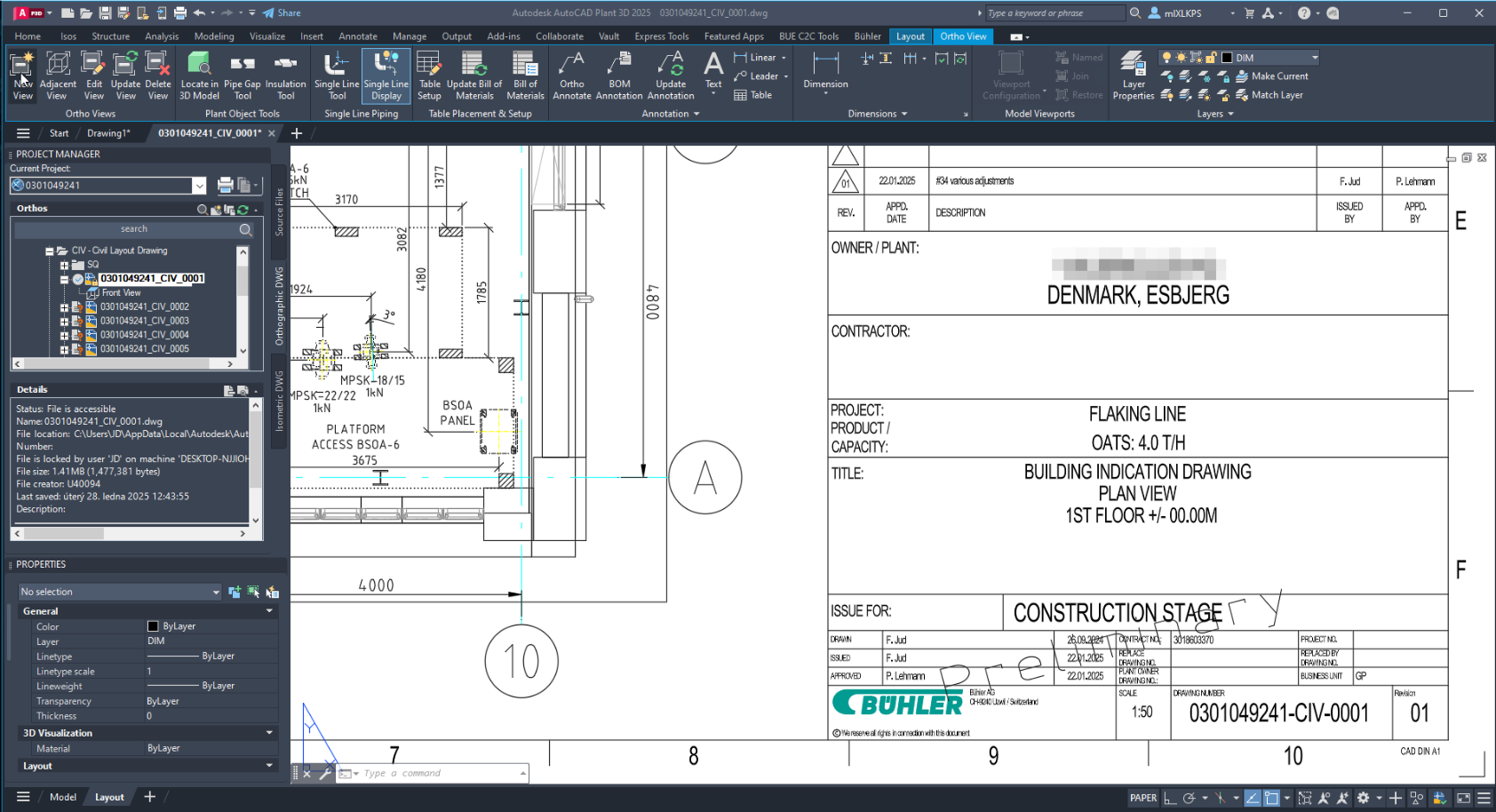Open the Source Files side tab
This screenshot has height=812, width=1496.
(x=279, y=211)
